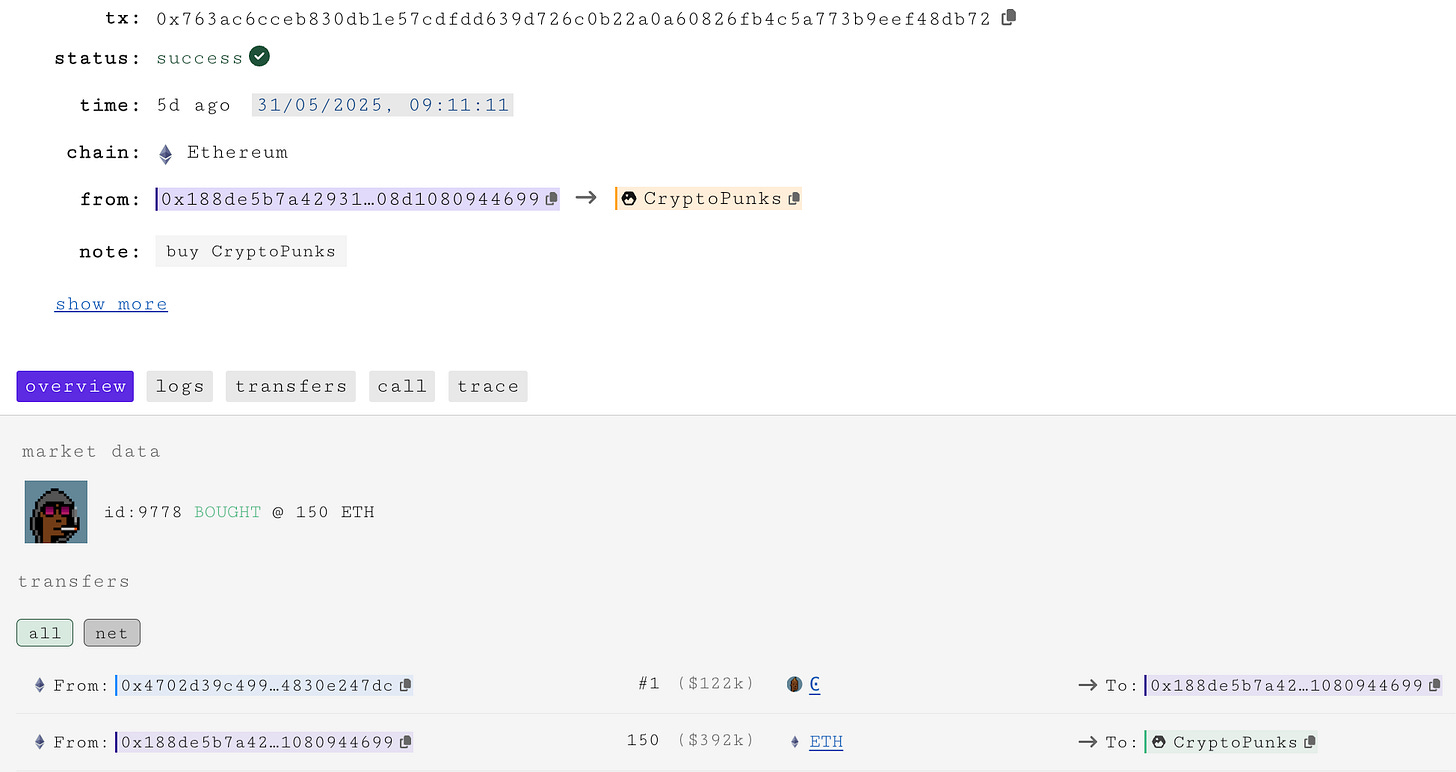Image resolution: width=1456 pixels, height=772 pixels.
Task: Click 'id:9778 BOUGHT @ 150 ETH' text
Action: 239,512
